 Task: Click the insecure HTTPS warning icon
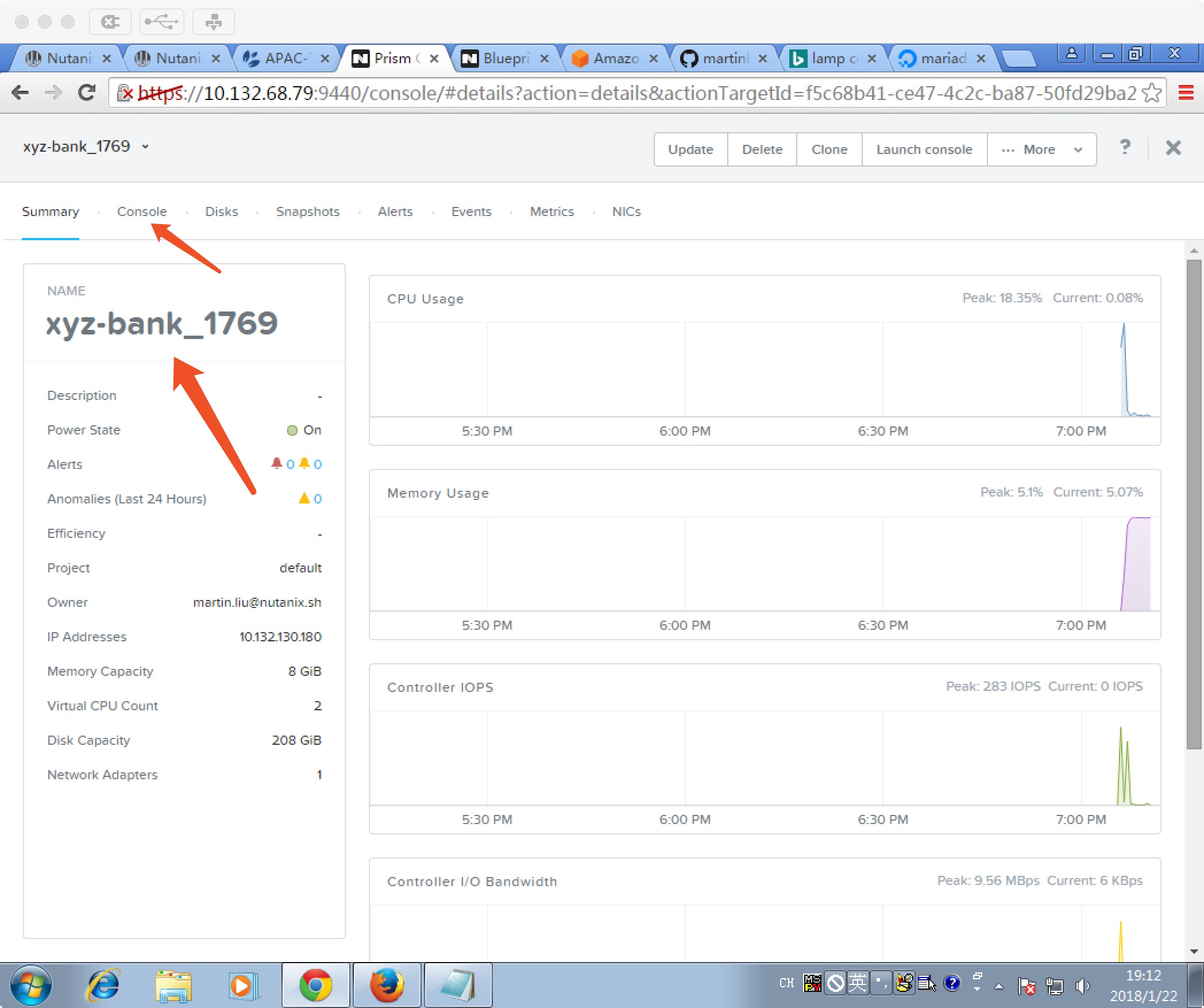(125, 93)
